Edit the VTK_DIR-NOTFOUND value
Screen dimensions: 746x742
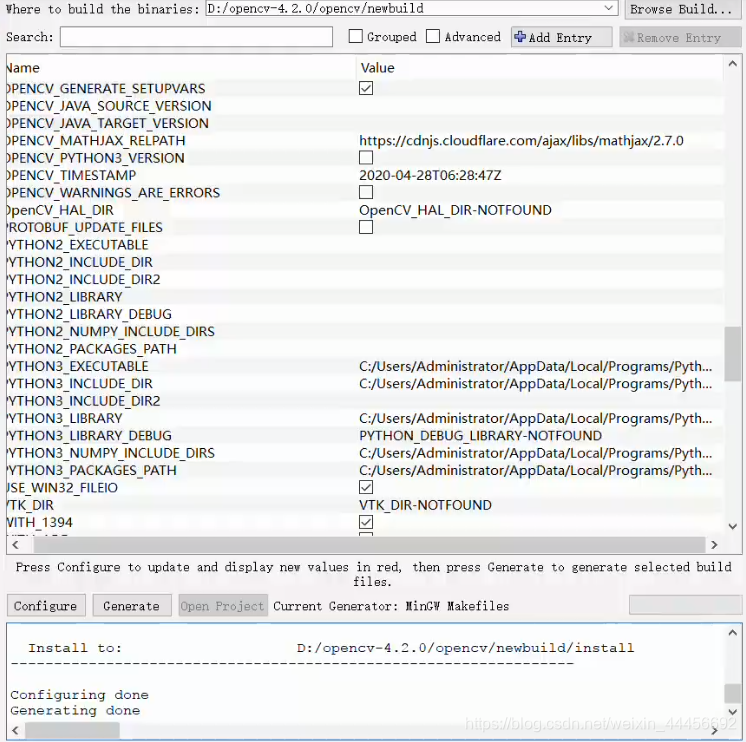pos(425,505)
